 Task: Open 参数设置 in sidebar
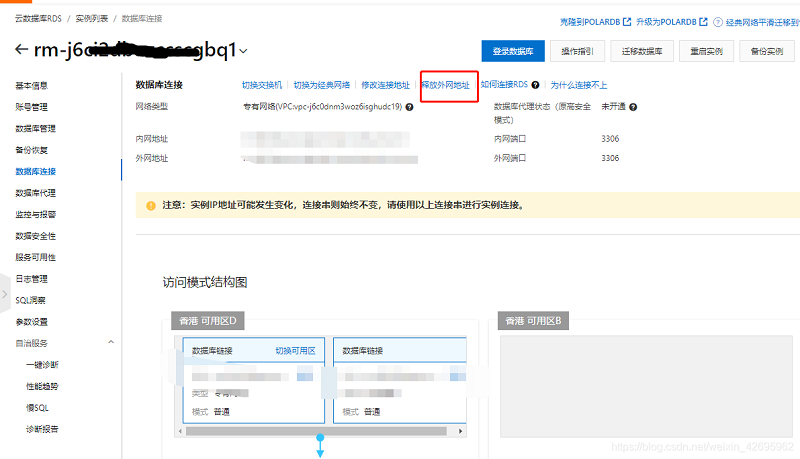tap(32, 321)
